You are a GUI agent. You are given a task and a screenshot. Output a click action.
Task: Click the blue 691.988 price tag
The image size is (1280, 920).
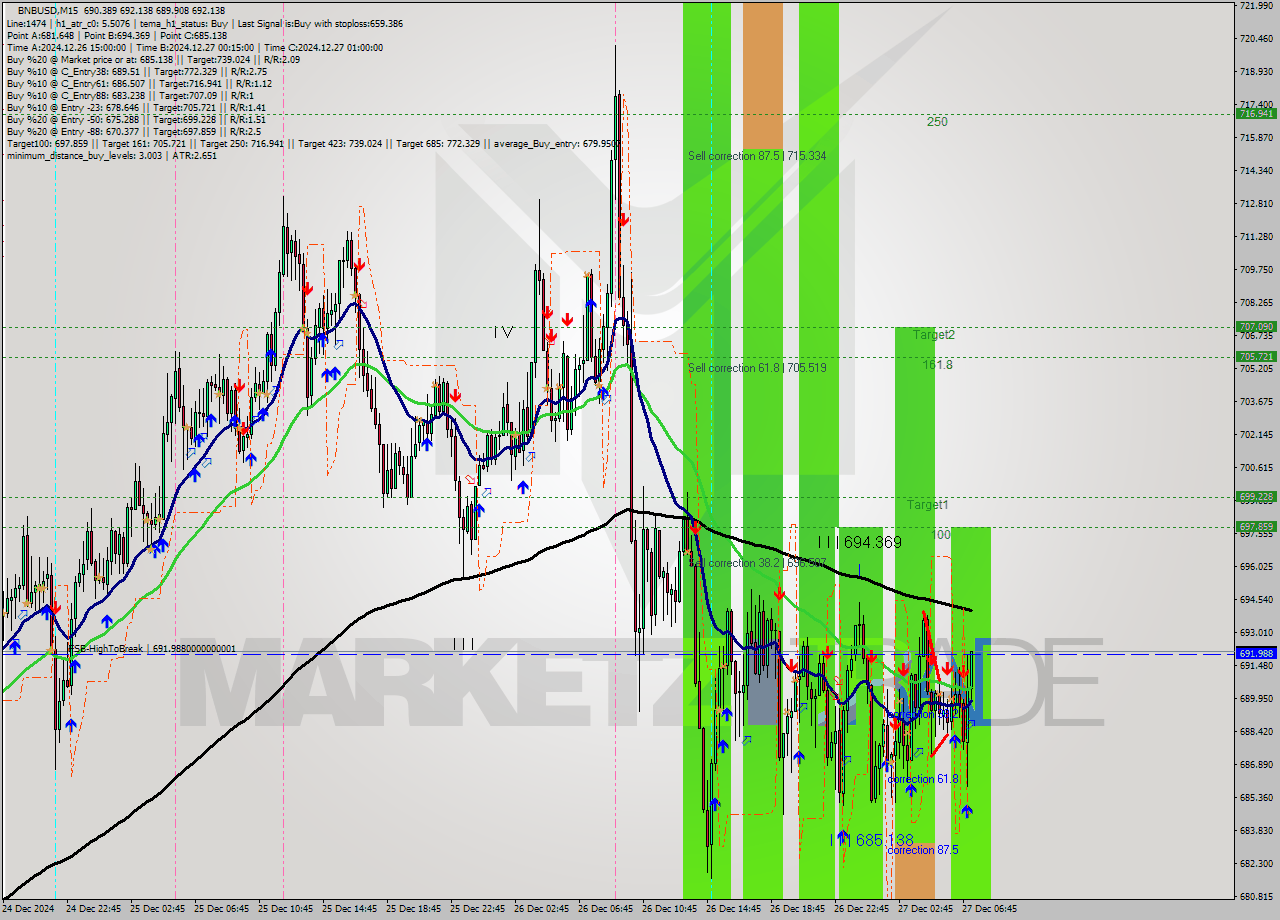click(1256, 653)
